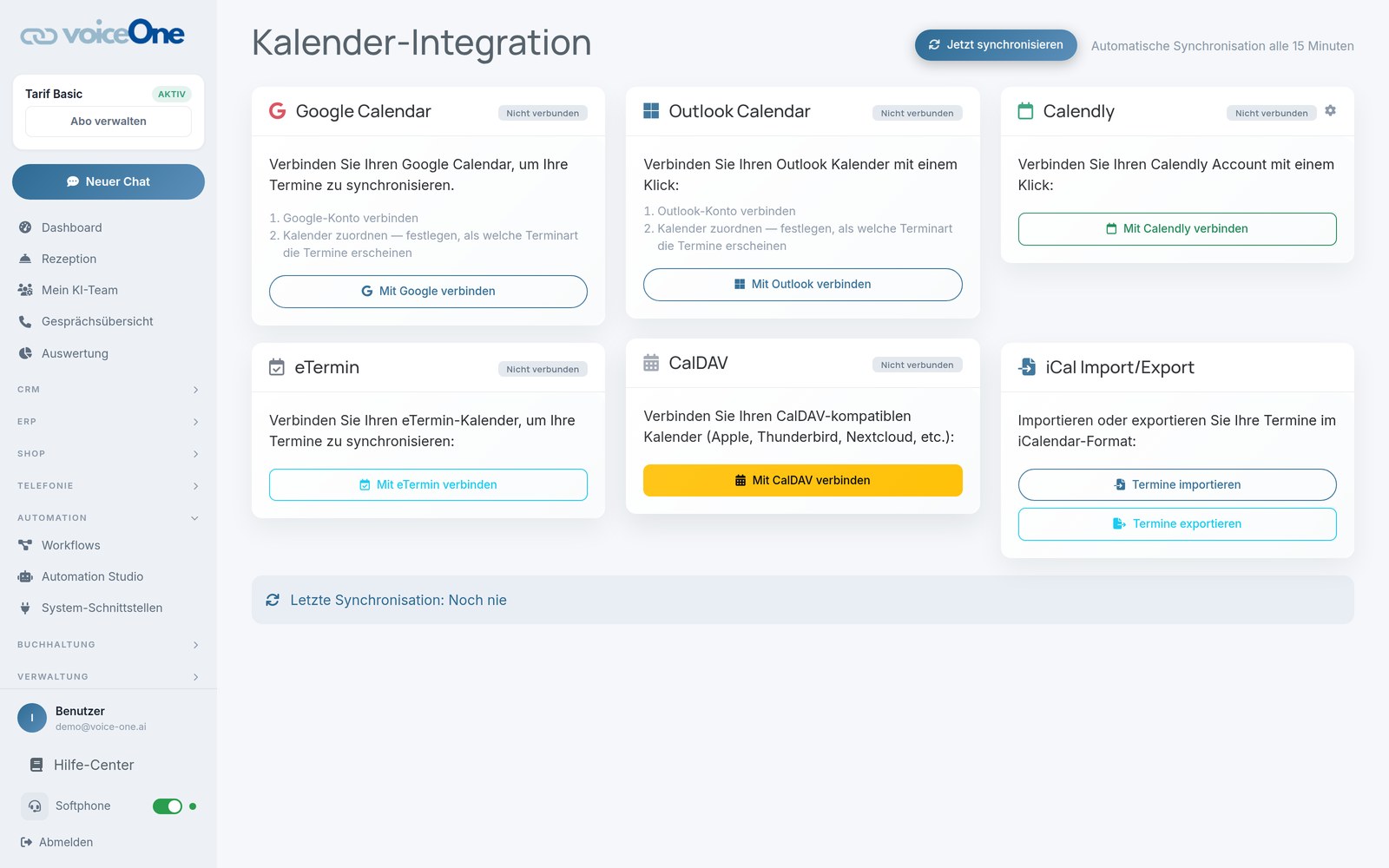Click the Google Calendar G logo
This screenshot has width=1389, height=868.
[278, 111]
